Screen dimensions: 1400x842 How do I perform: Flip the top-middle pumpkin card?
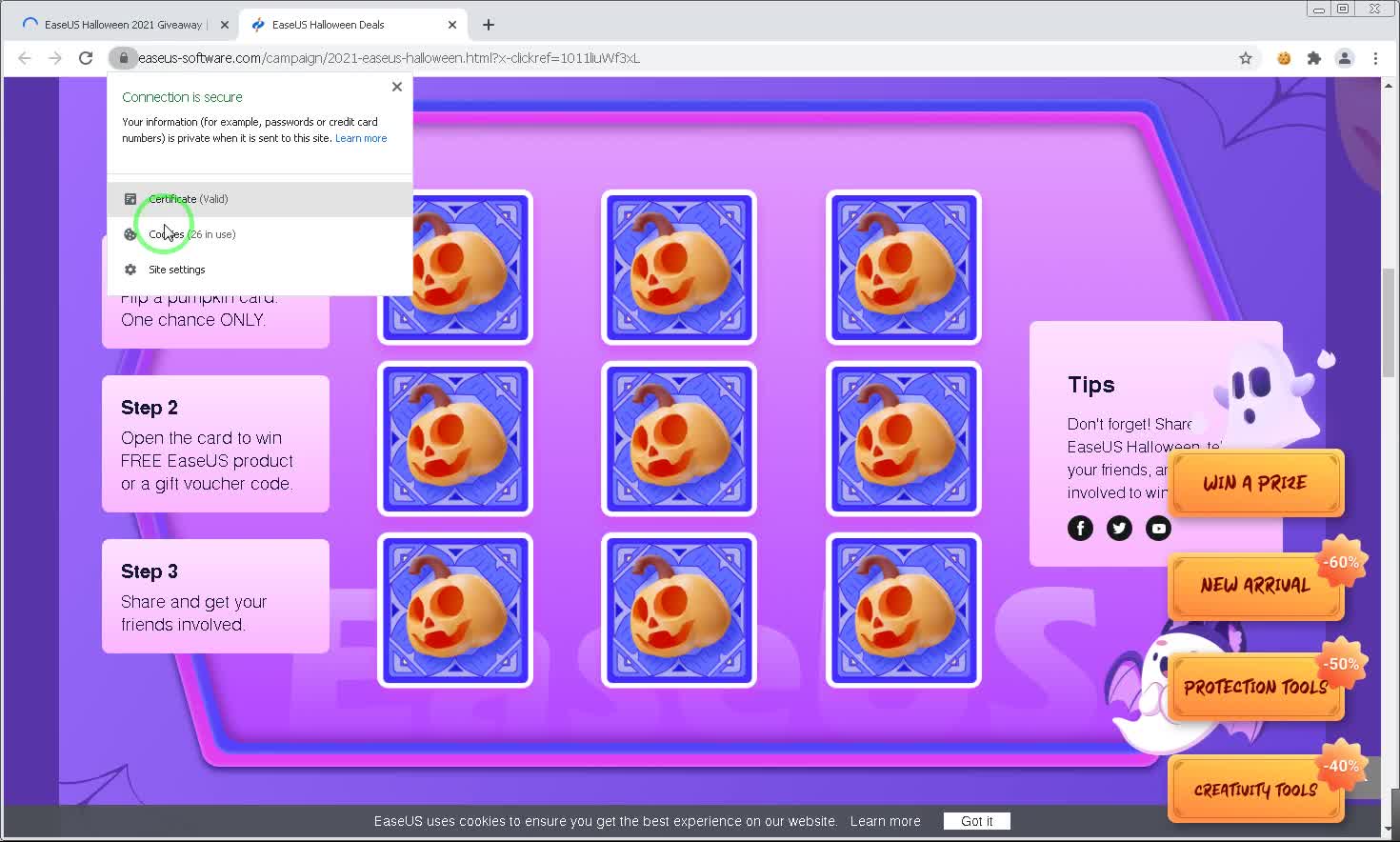click(x=679, y=268)
